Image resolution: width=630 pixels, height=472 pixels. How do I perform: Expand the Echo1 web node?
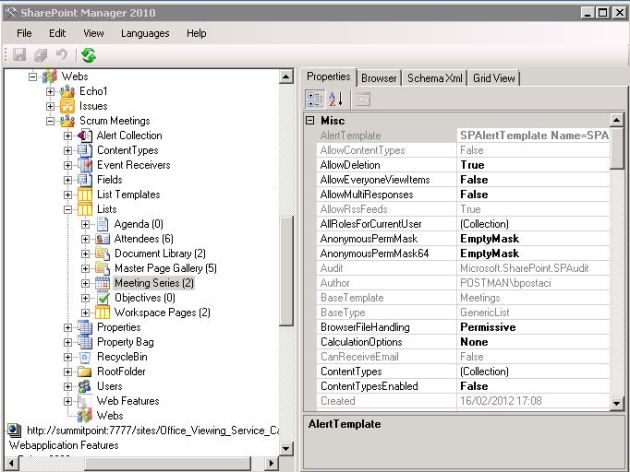tap(51, 91)
